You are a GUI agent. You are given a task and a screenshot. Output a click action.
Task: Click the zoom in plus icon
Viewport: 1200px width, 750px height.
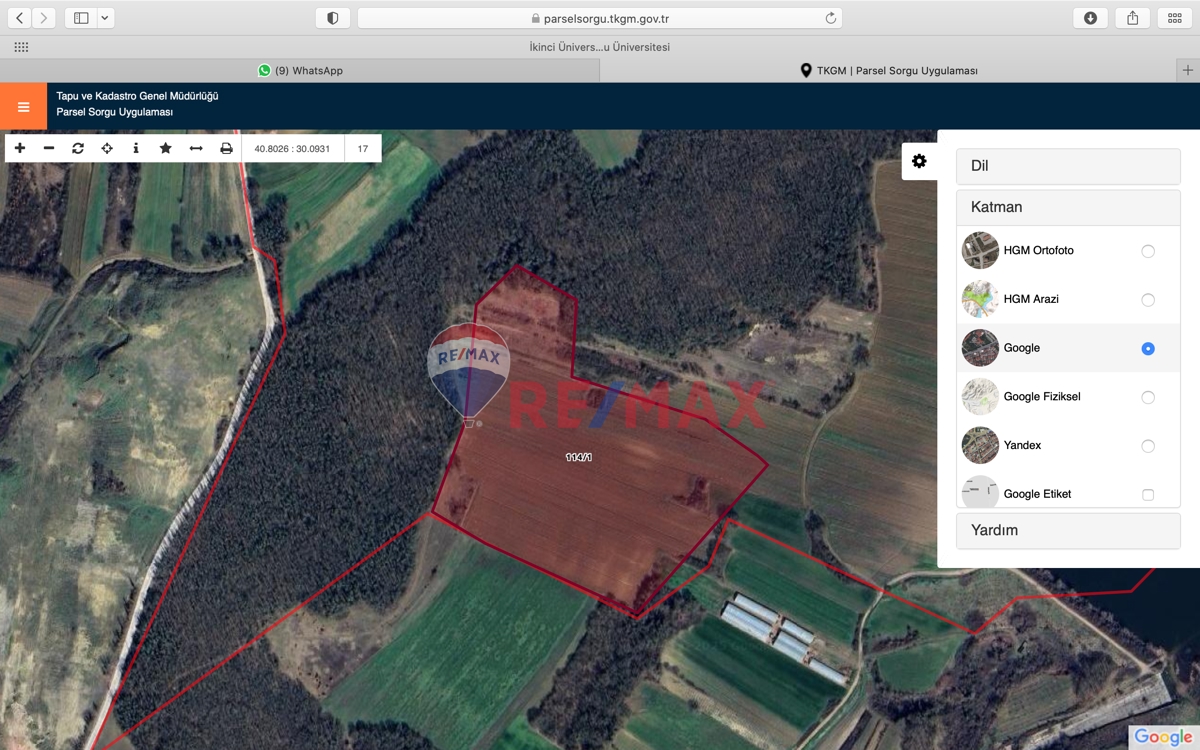(x=20, y=148)
